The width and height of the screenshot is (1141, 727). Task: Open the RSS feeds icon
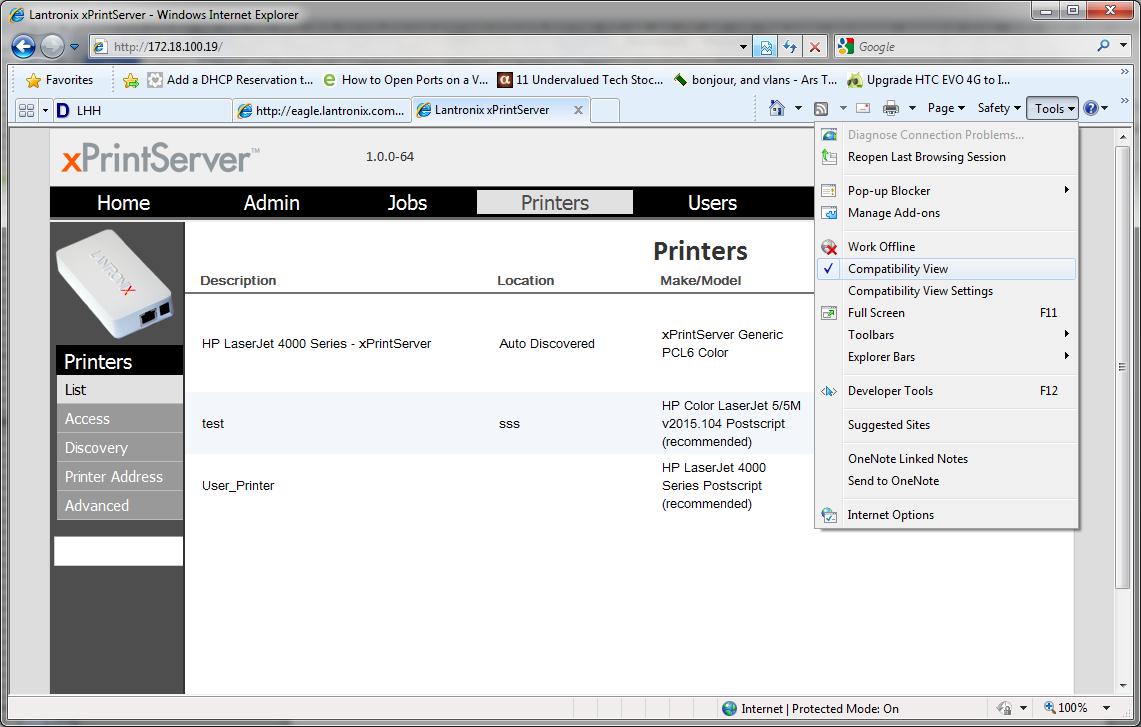pos(821,109)
